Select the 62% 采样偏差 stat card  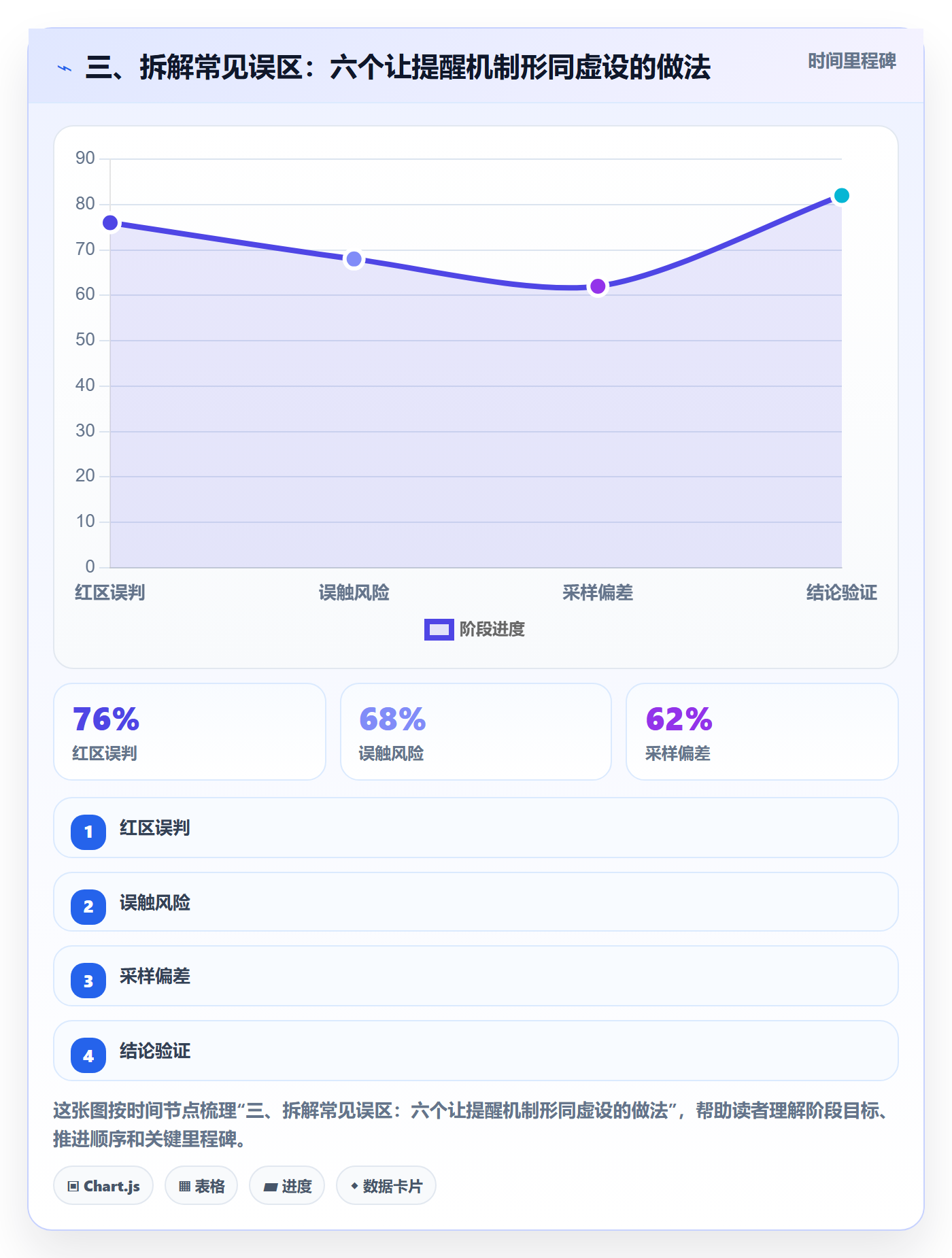(x=762, y=732)
